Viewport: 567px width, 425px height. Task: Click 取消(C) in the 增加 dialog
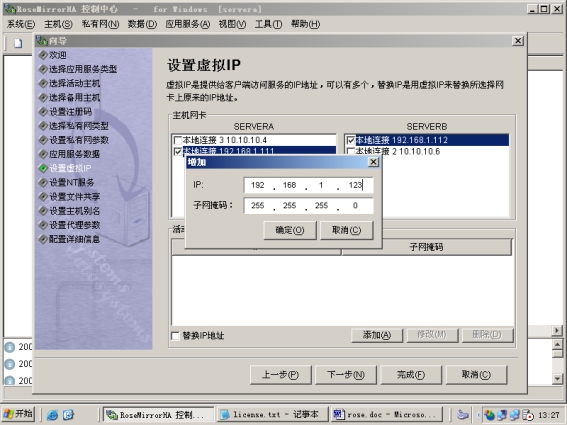coord(346,230)
